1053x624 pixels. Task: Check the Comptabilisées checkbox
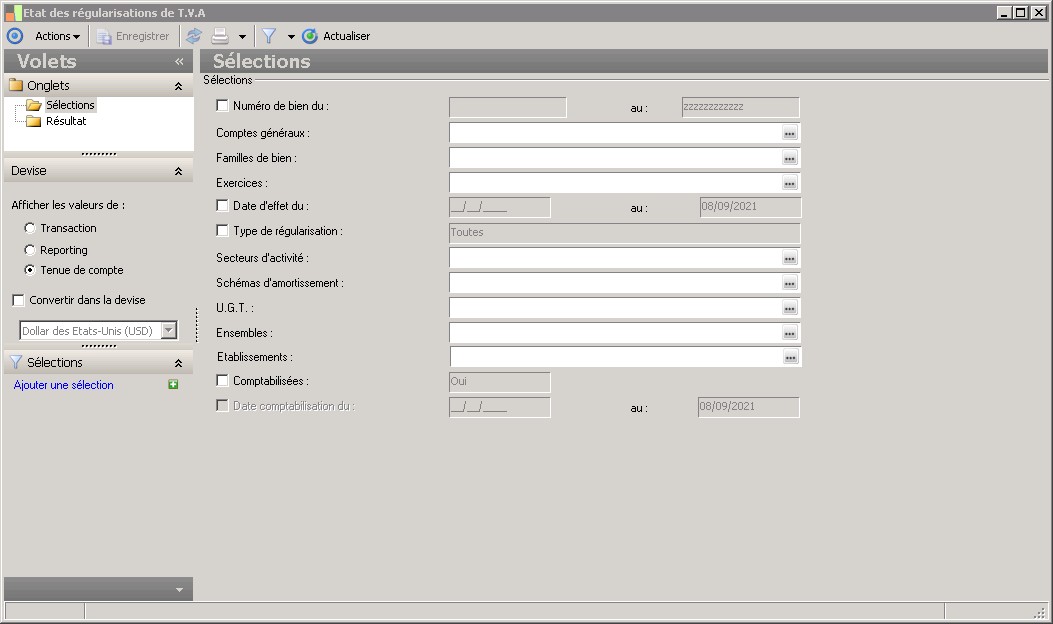222,380
